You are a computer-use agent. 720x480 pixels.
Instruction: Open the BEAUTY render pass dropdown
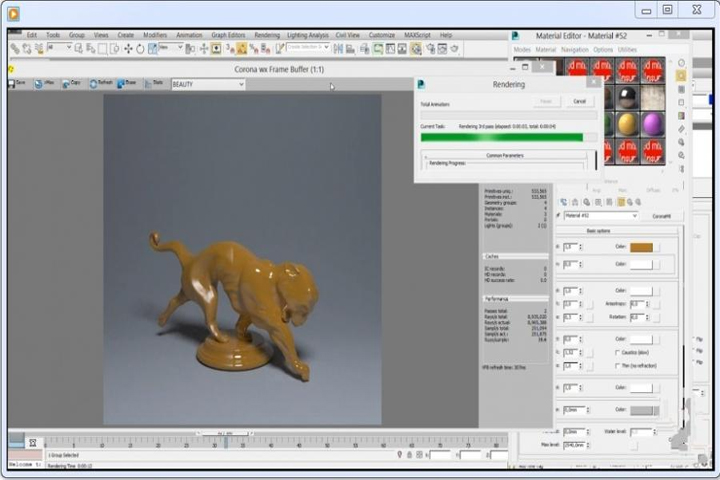tap(207, 85)
